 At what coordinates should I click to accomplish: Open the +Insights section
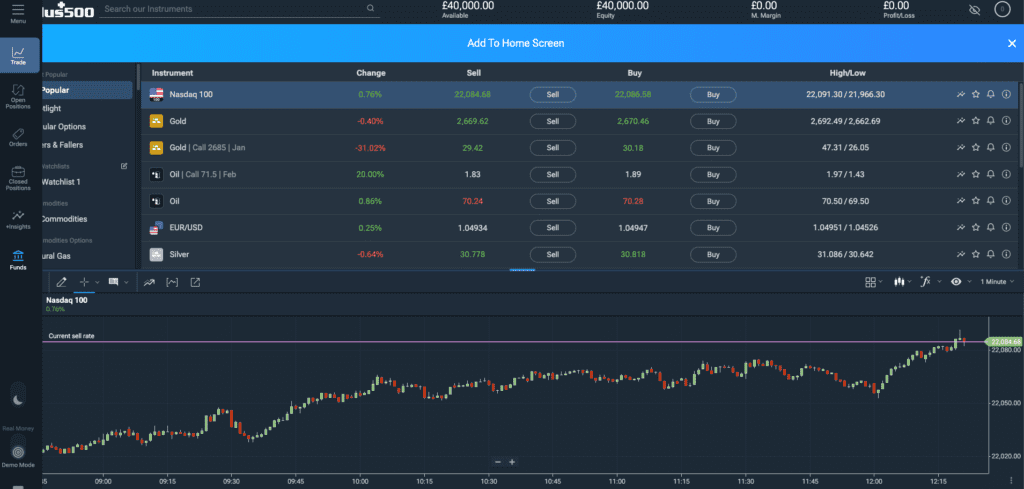tap(18, 219)
